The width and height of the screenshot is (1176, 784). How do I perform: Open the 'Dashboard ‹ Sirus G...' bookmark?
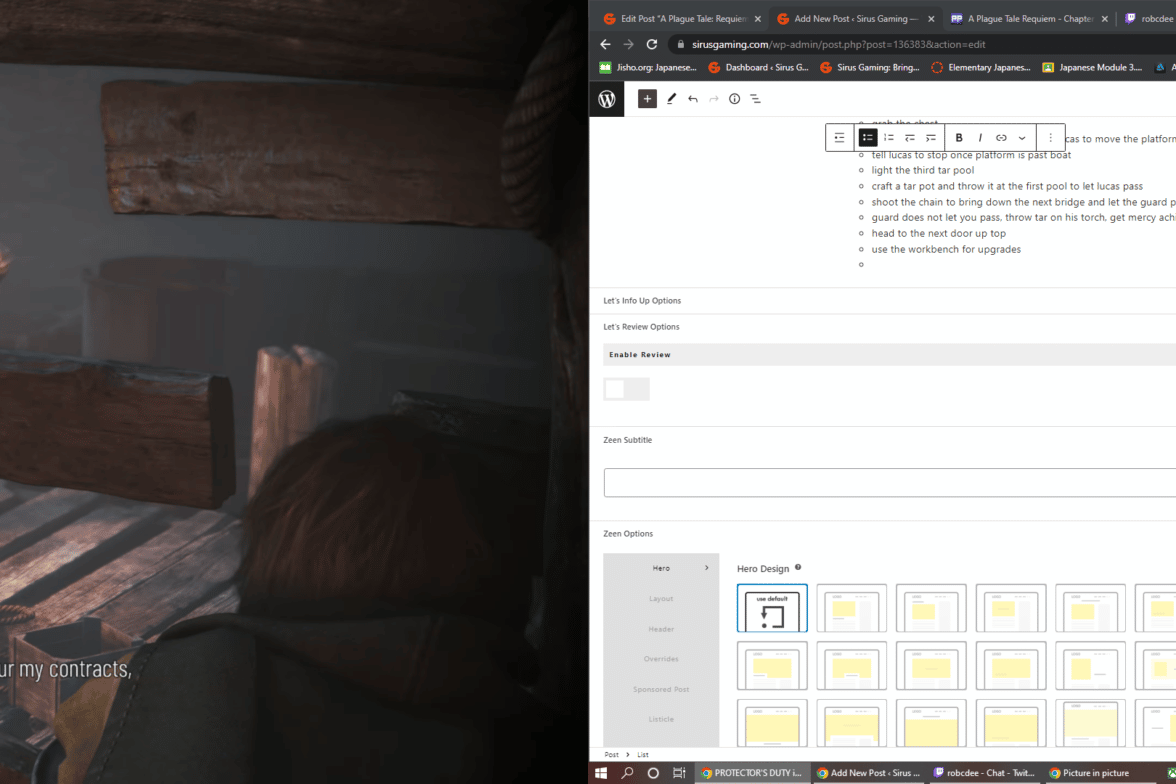coord(758,68)
